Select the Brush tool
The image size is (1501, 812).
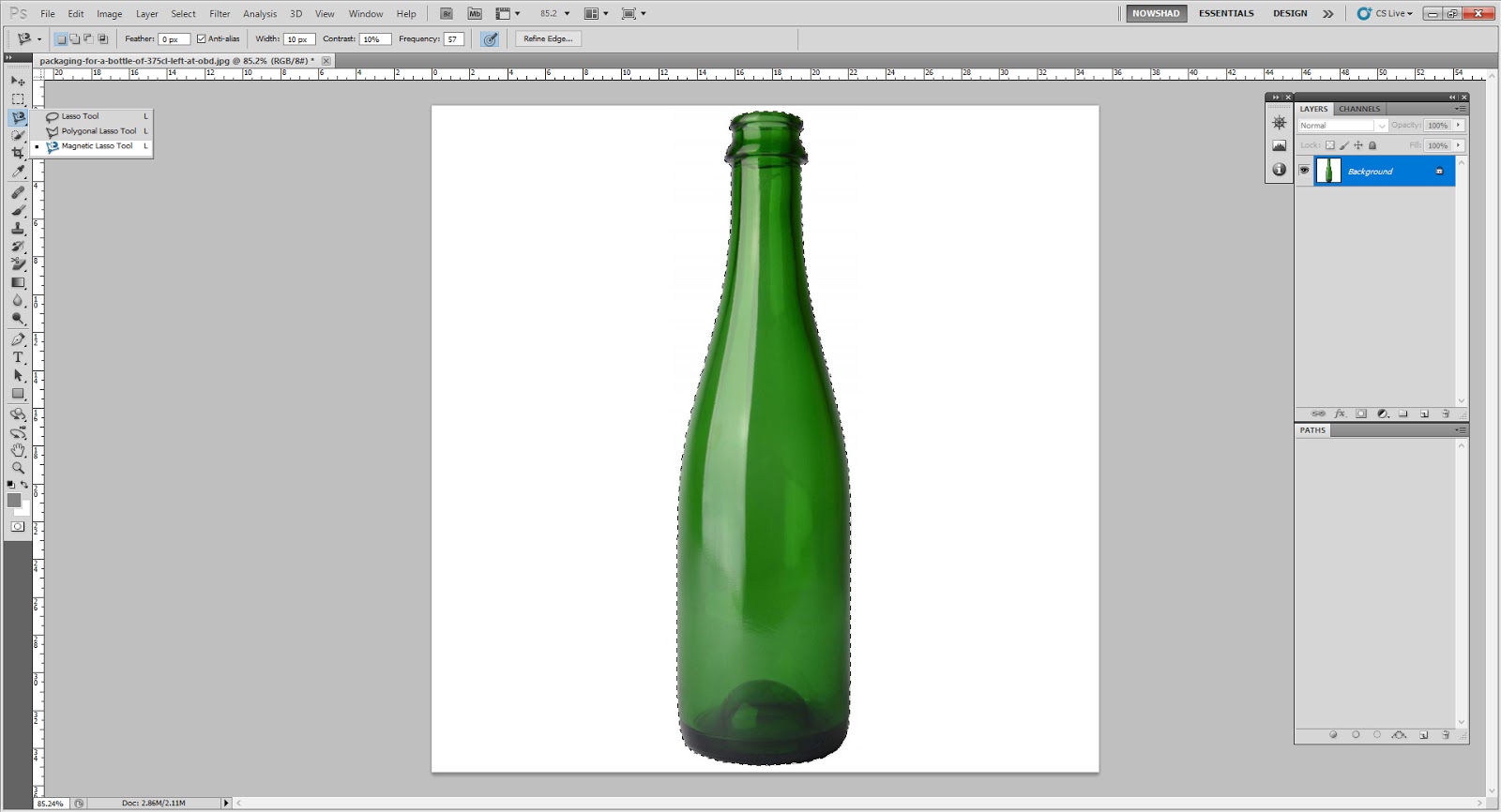[18, 210]
